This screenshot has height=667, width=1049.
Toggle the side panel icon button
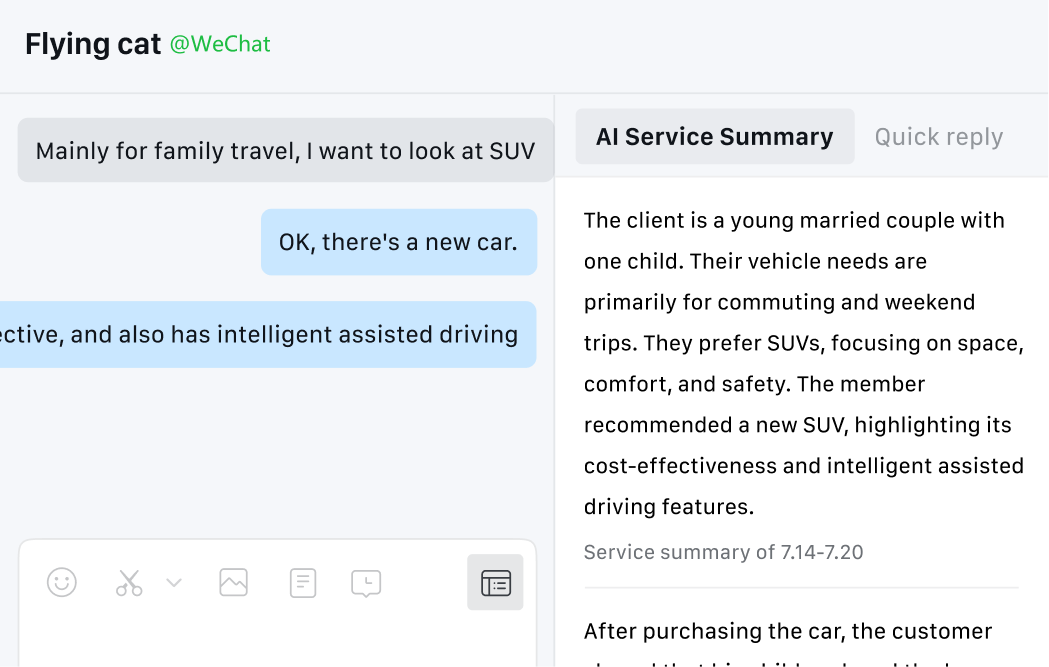pyautogui.click(x=495, y=582)
